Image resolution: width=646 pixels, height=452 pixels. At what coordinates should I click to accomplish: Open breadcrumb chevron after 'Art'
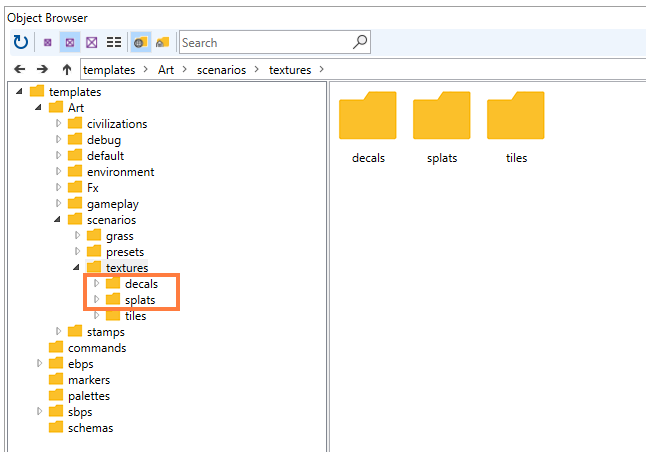point(185,70)
